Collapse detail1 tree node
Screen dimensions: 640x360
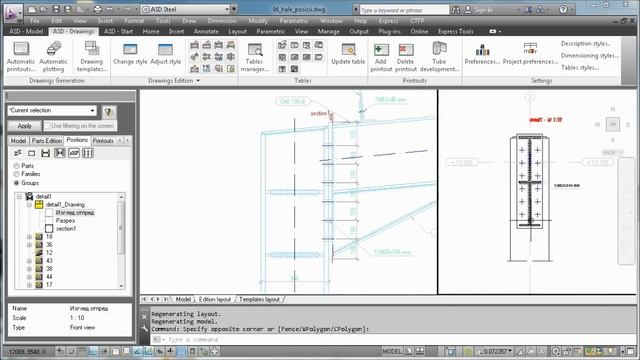tap(19, 196)
